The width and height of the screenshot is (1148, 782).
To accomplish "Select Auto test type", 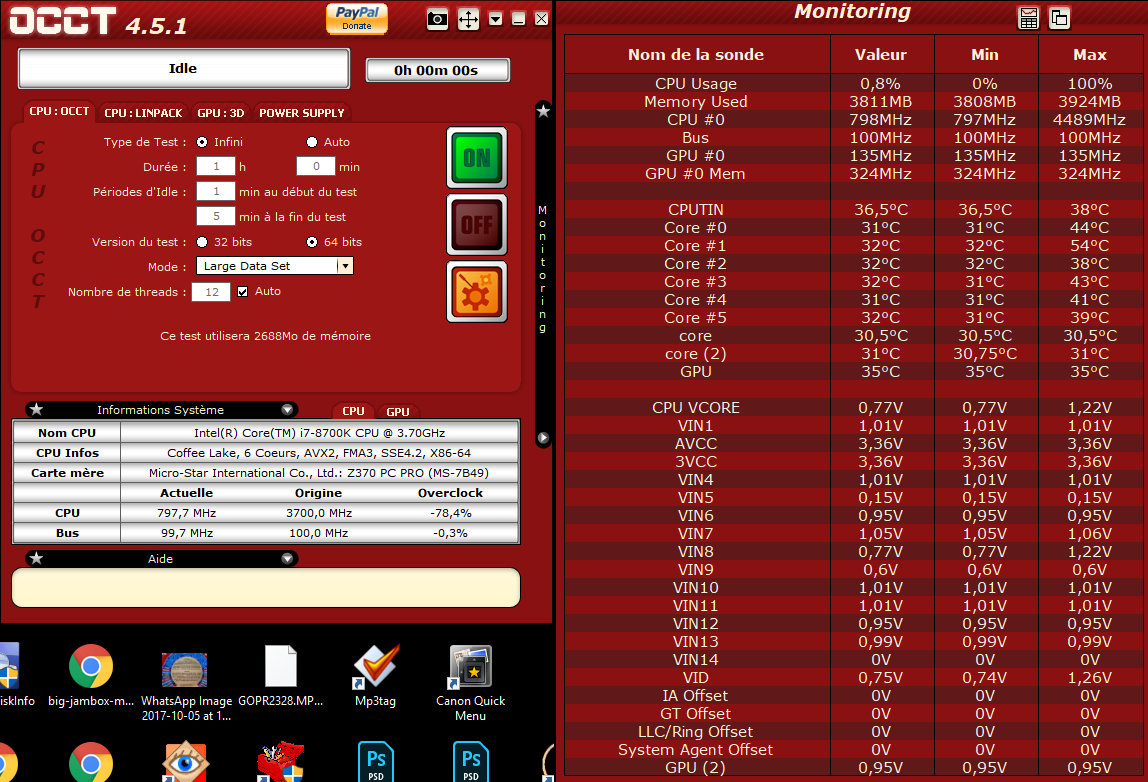I will 312,142.
